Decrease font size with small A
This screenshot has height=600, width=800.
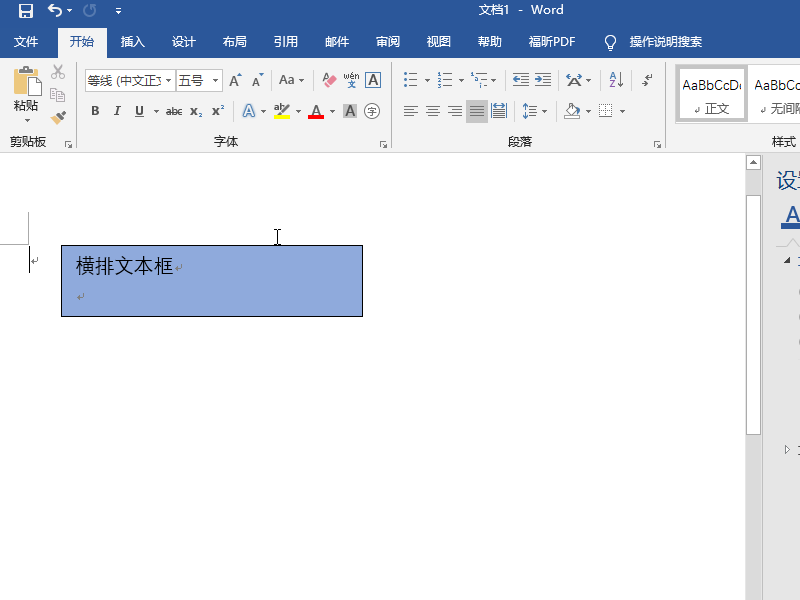pyautogui.click(x=257, y=80)
